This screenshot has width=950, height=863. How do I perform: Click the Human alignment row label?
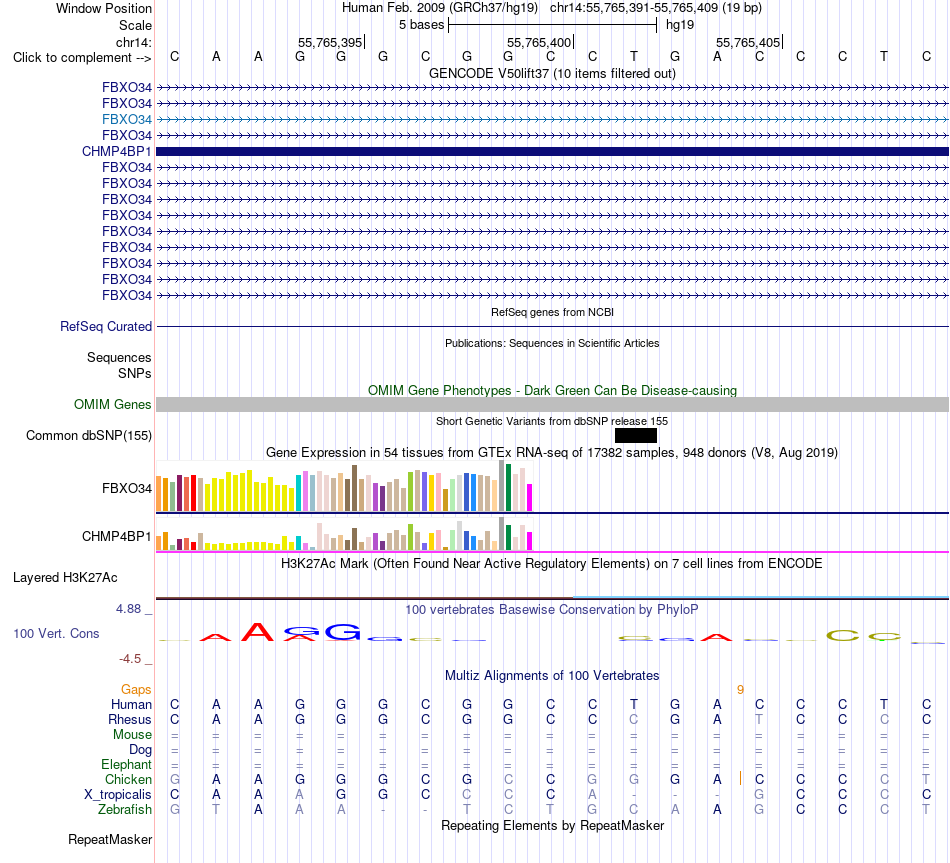pos(131,704)
